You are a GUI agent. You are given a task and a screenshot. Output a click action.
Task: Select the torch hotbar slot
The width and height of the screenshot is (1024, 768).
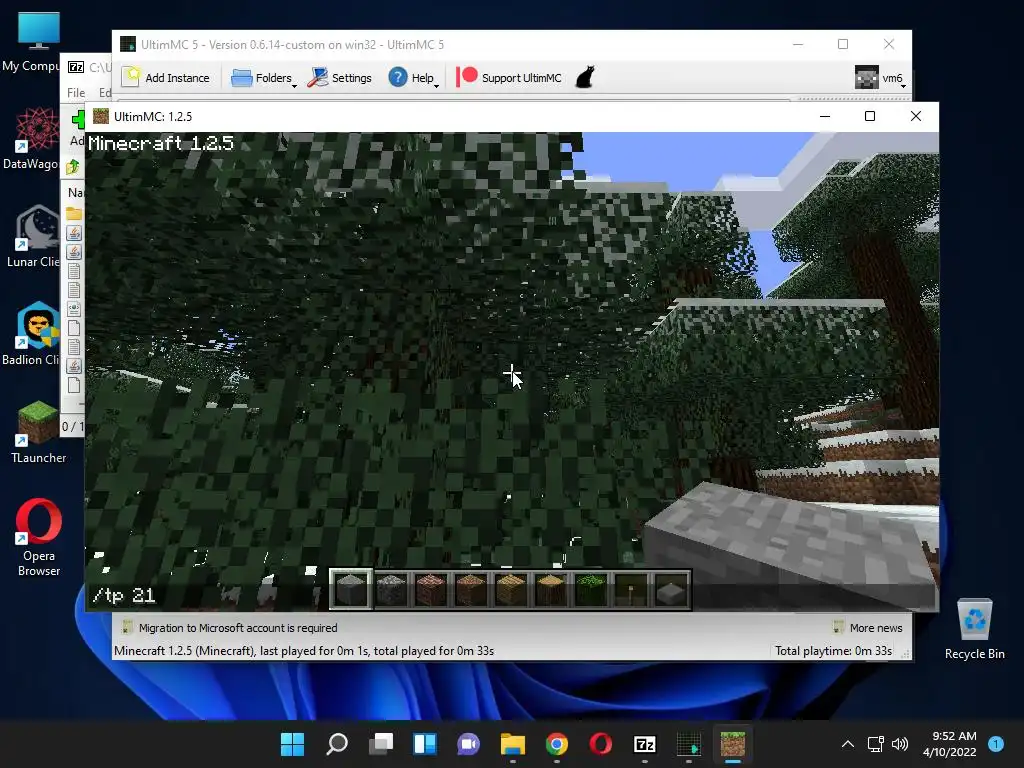pyautogui.click(x=630, y=590)
